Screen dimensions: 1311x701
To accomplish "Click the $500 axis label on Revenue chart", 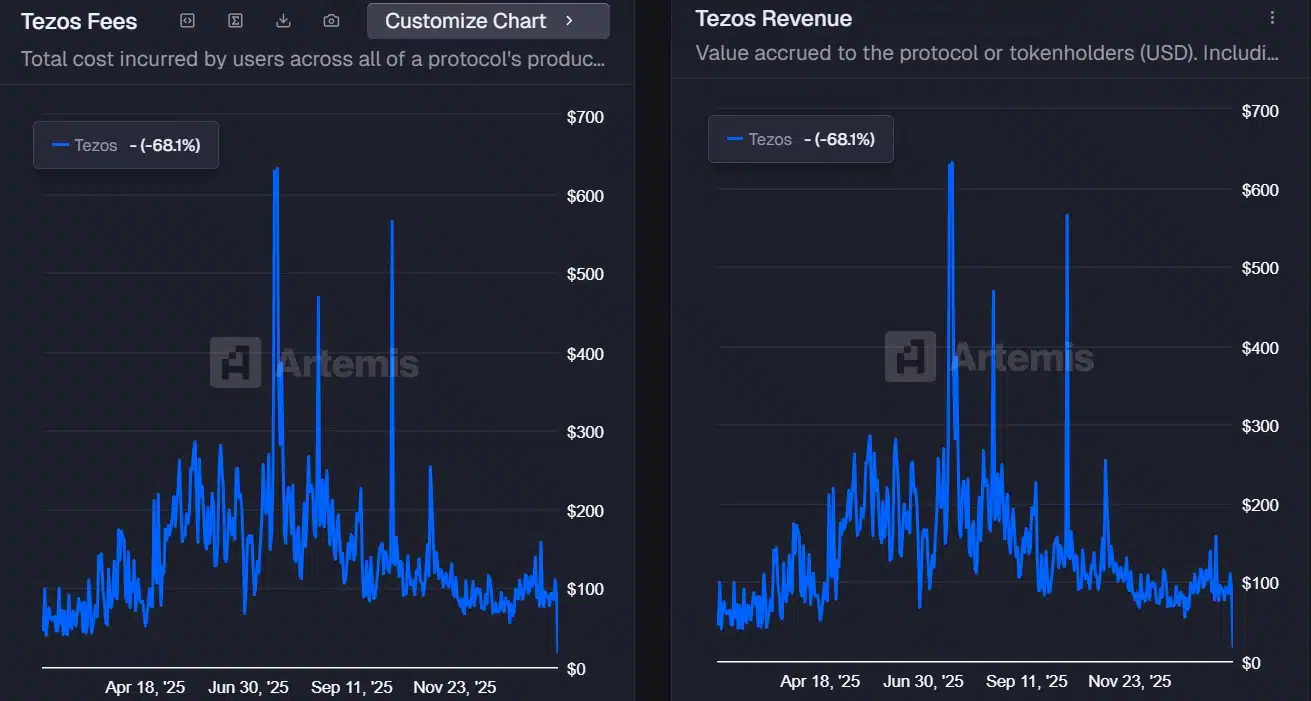I will 1260,268.
